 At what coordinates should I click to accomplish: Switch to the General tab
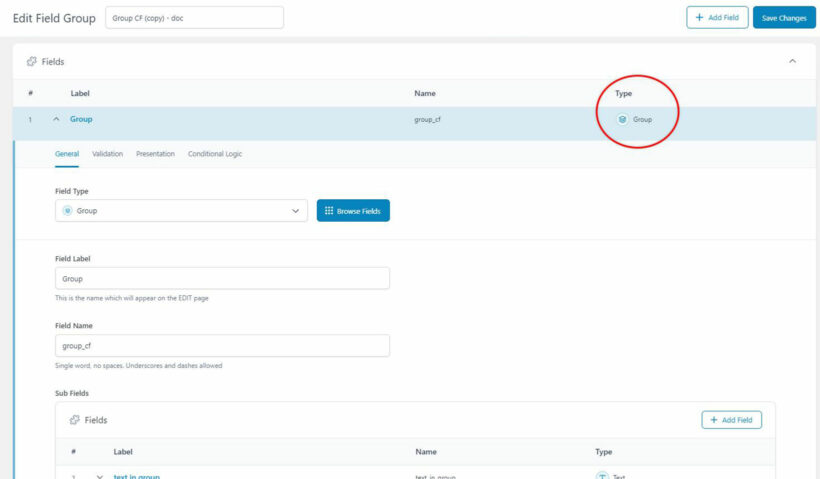coord(67,154)
